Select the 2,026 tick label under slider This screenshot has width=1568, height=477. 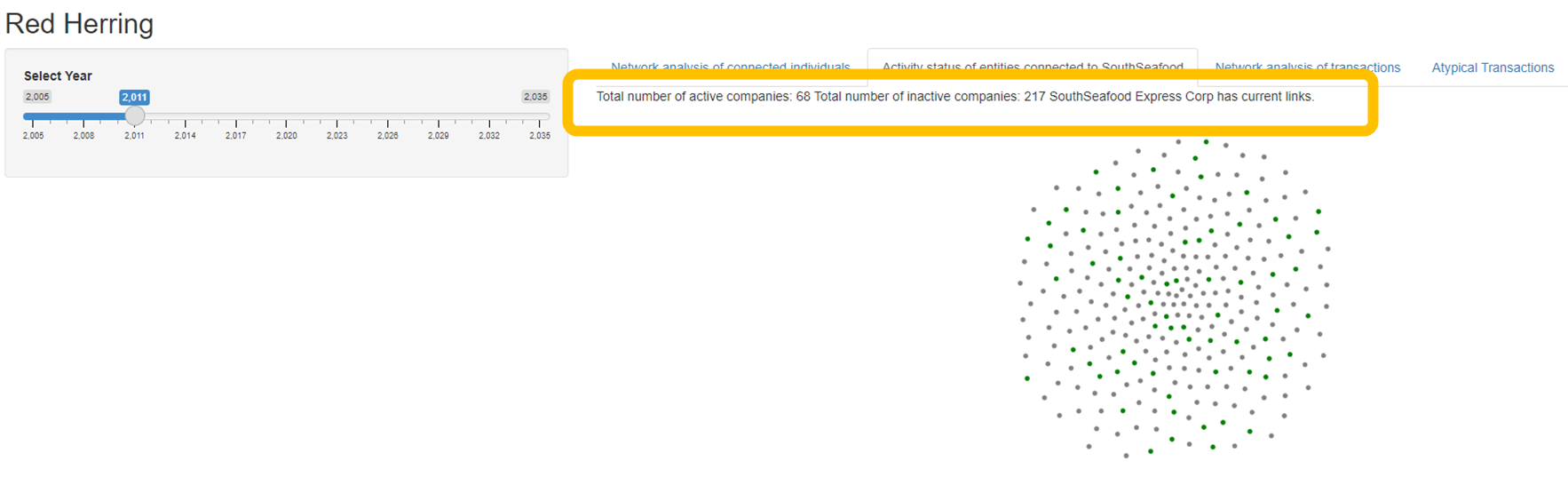(x=387, y=136)
